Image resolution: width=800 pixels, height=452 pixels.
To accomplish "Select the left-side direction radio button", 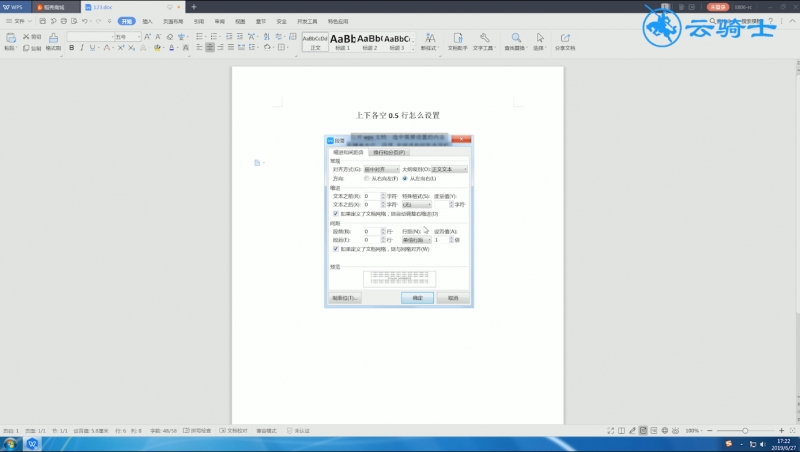I will point(366,179).
